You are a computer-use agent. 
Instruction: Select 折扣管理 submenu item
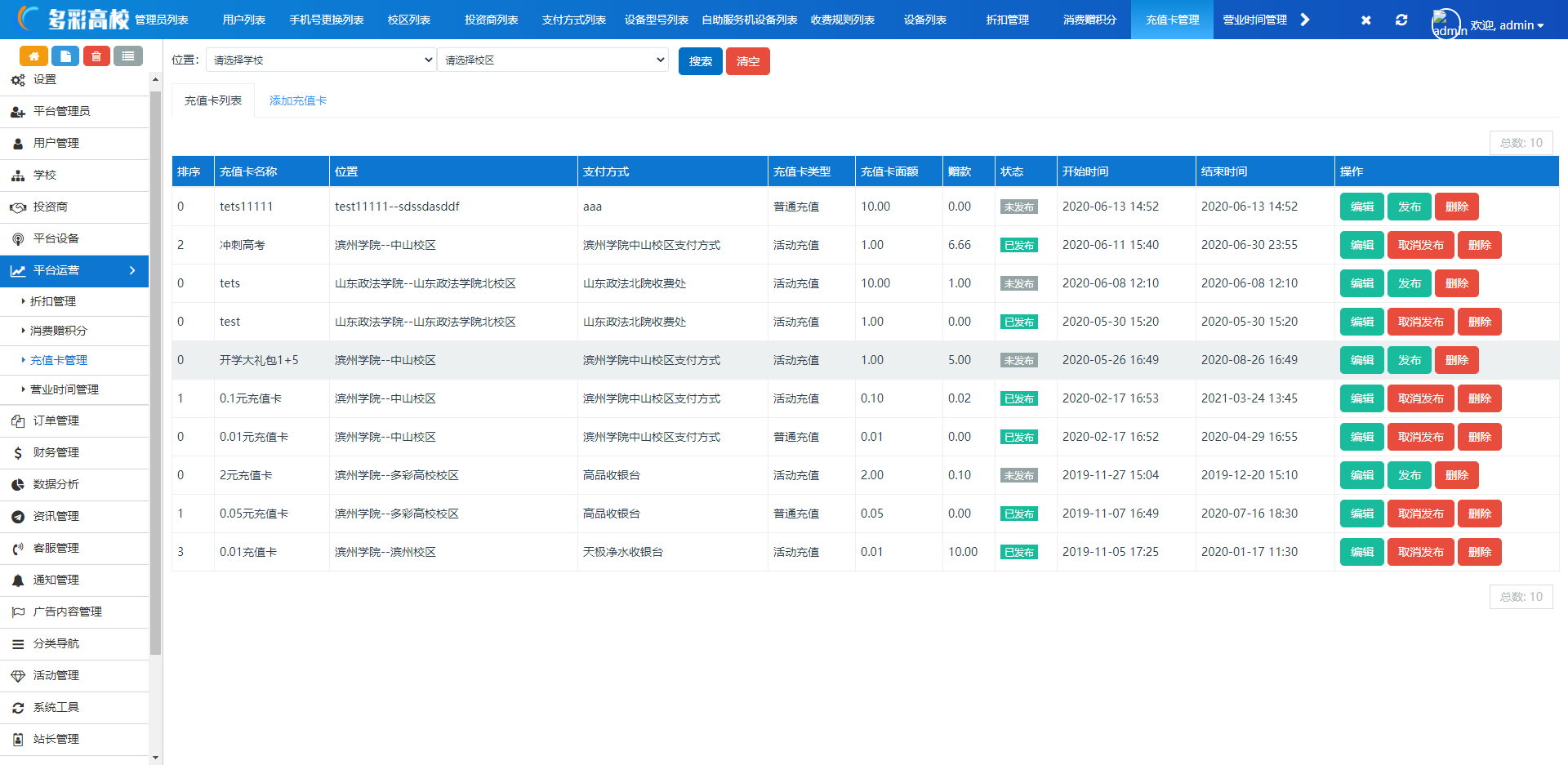74,301
